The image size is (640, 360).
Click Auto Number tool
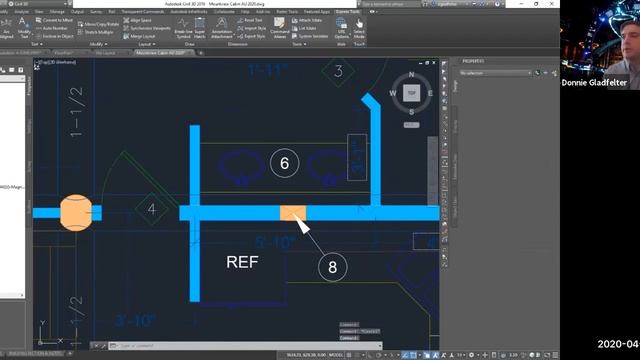click(x=52, y=28)
